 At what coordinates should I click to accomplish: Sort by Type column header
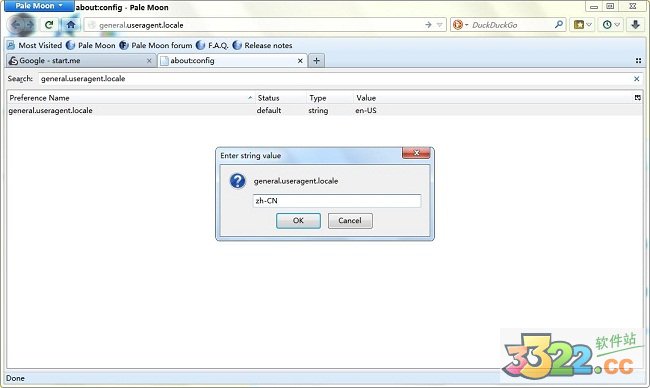click(x=330, y=98)
